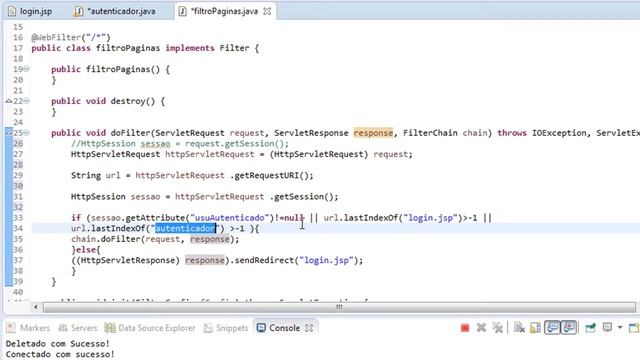The width and height of the screenshot is (640, 360).
Task: Collapse the destroy method at line 22
Action: tap(27, 101)
